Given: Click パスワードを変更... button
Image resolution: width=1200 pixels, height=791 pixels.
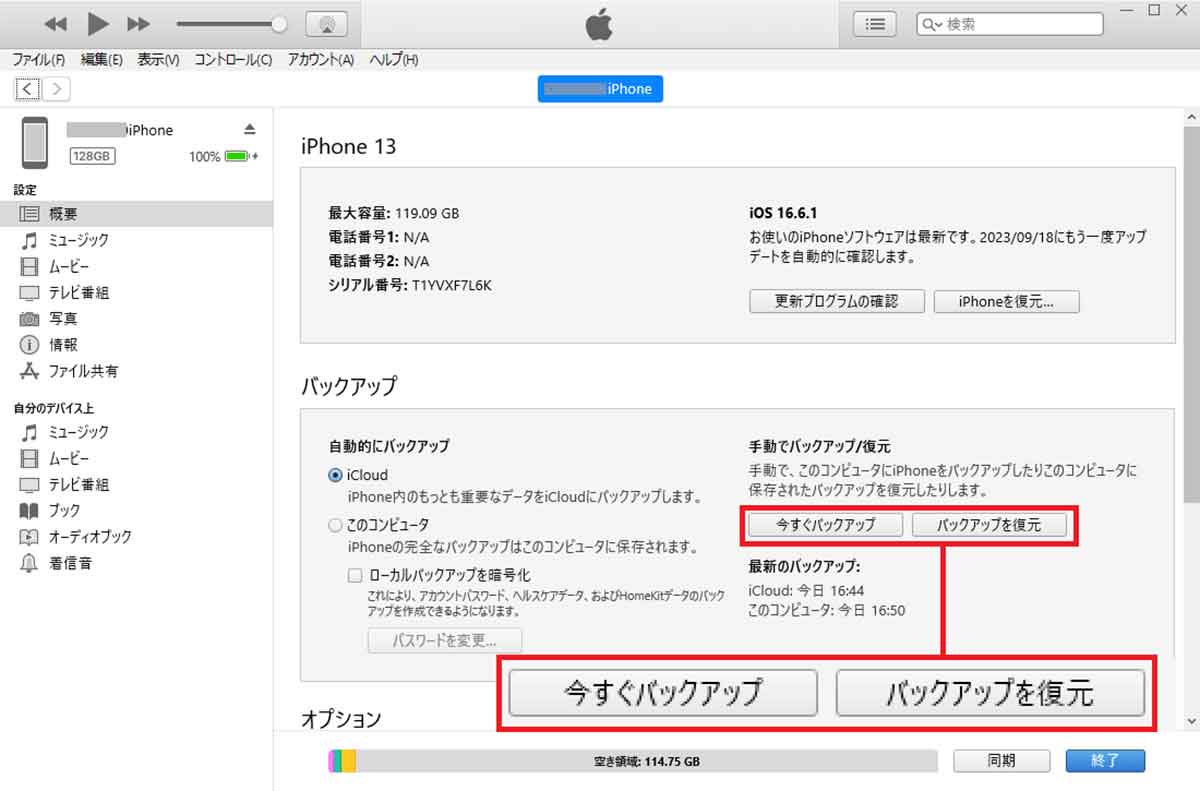Looking at the screenshot, I should pyautogui.click(x=445, y=640).
